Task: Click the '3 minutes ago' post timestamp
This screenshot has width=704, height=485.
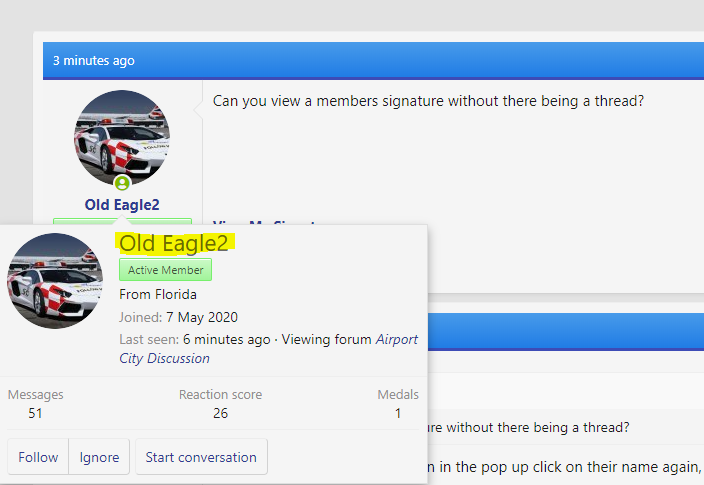Action: pyautogui.click(x=94, y=61)
